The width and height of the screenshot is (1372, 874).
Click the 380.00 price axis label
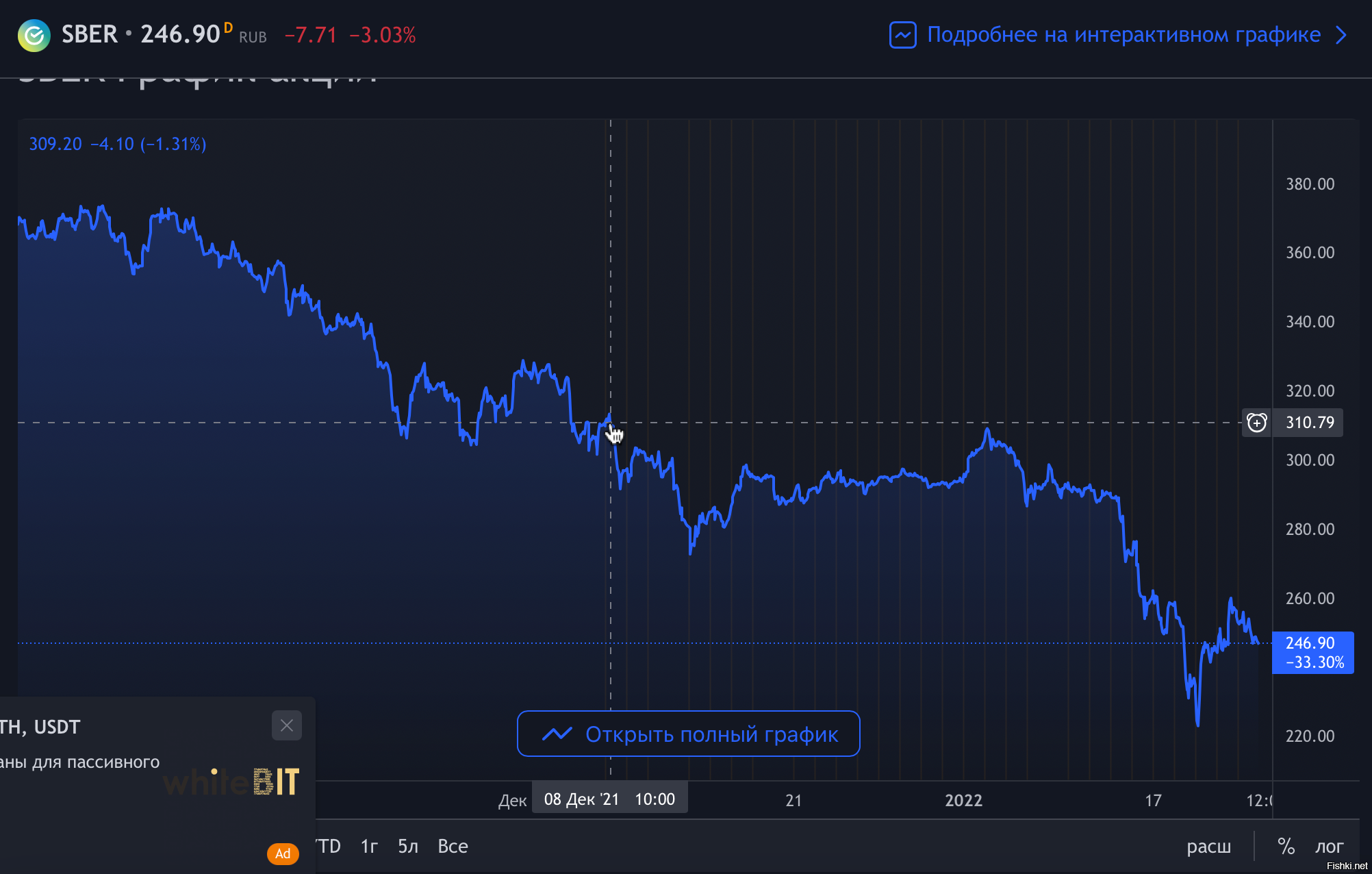(1310, 184)
